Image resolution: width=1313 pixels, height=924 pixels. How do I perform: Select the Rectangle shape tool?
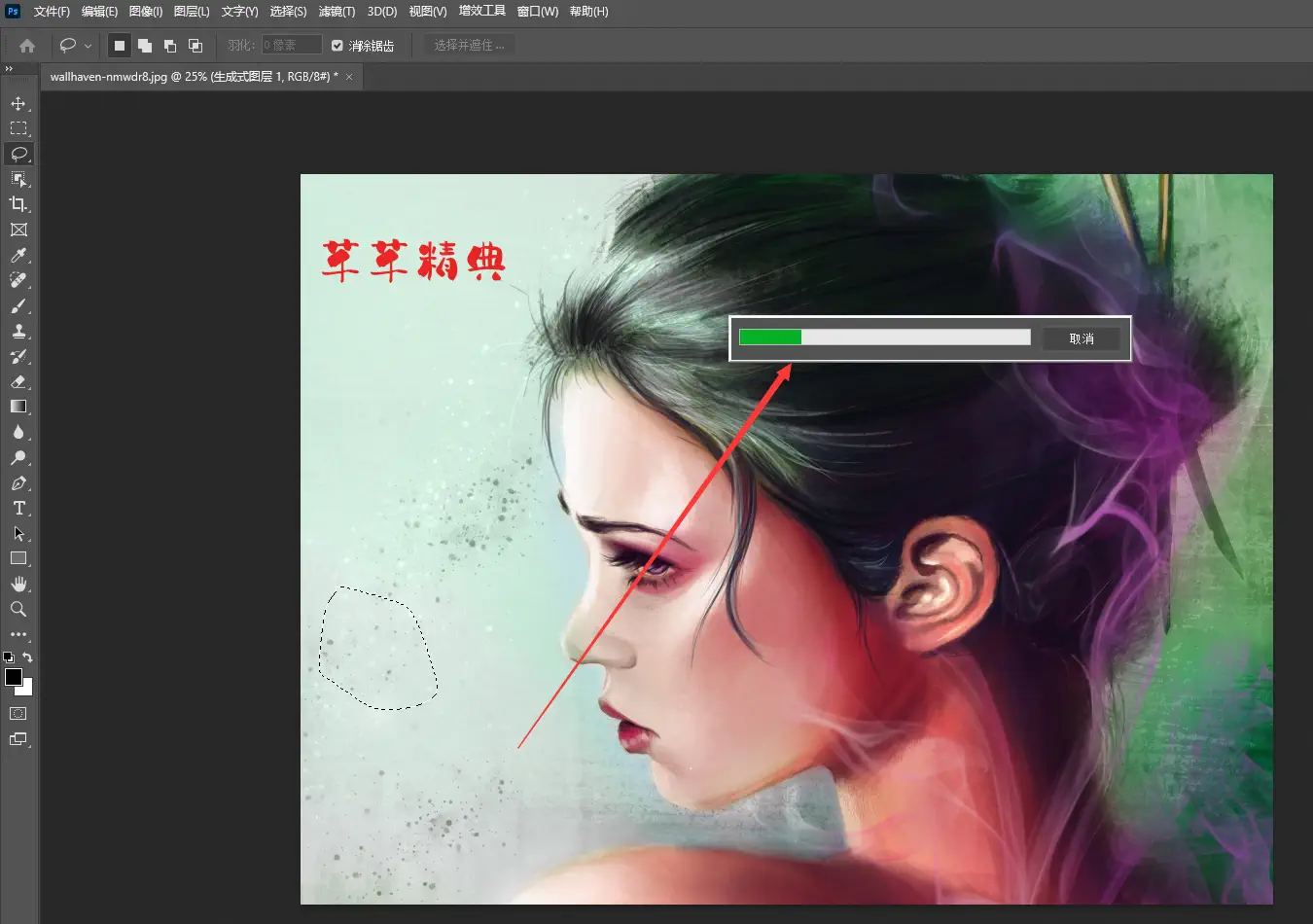coord(18,558)
